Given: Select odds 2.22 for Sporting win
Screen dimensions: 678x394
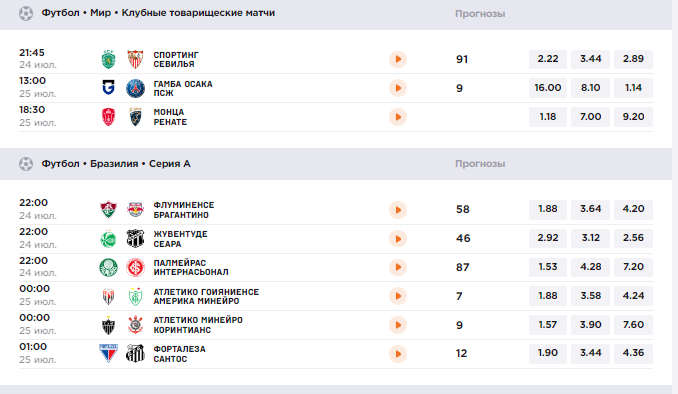Looking at the screenshot, I should 548,59.
